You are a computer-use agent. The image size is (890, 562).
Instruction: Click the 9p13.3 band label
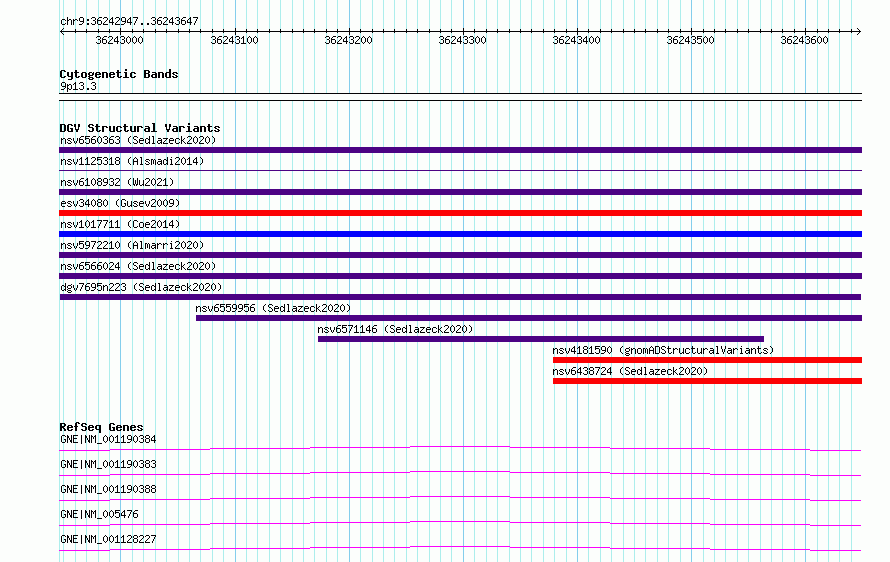click(x=78, y=86)
